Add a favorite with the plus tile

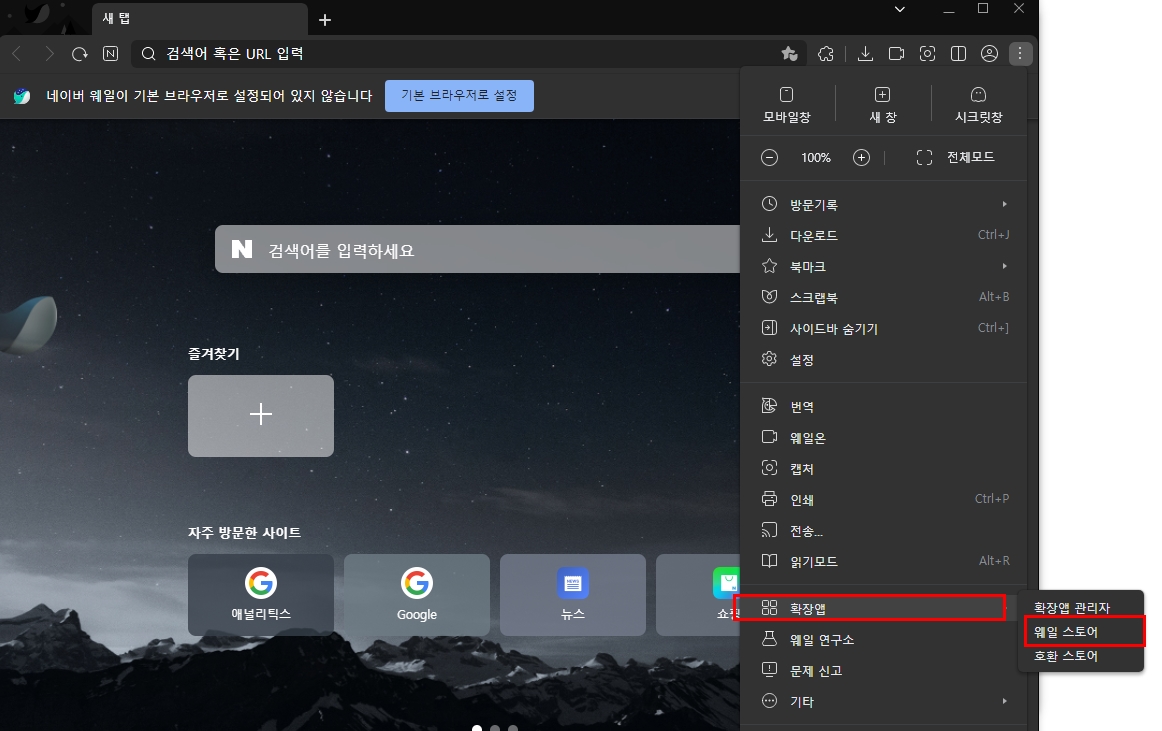coord(261,415)
